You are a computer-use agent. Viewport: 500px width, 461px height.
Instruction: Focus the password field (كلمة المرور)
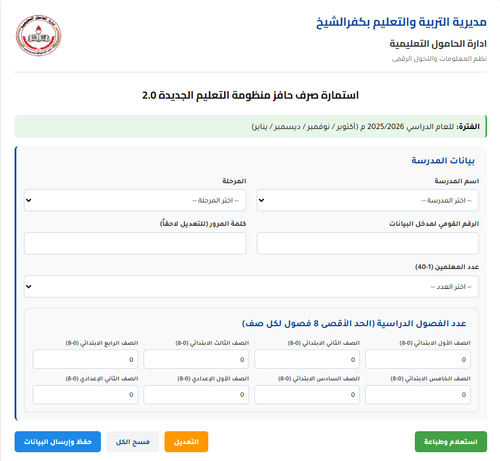tap(135, 243)
